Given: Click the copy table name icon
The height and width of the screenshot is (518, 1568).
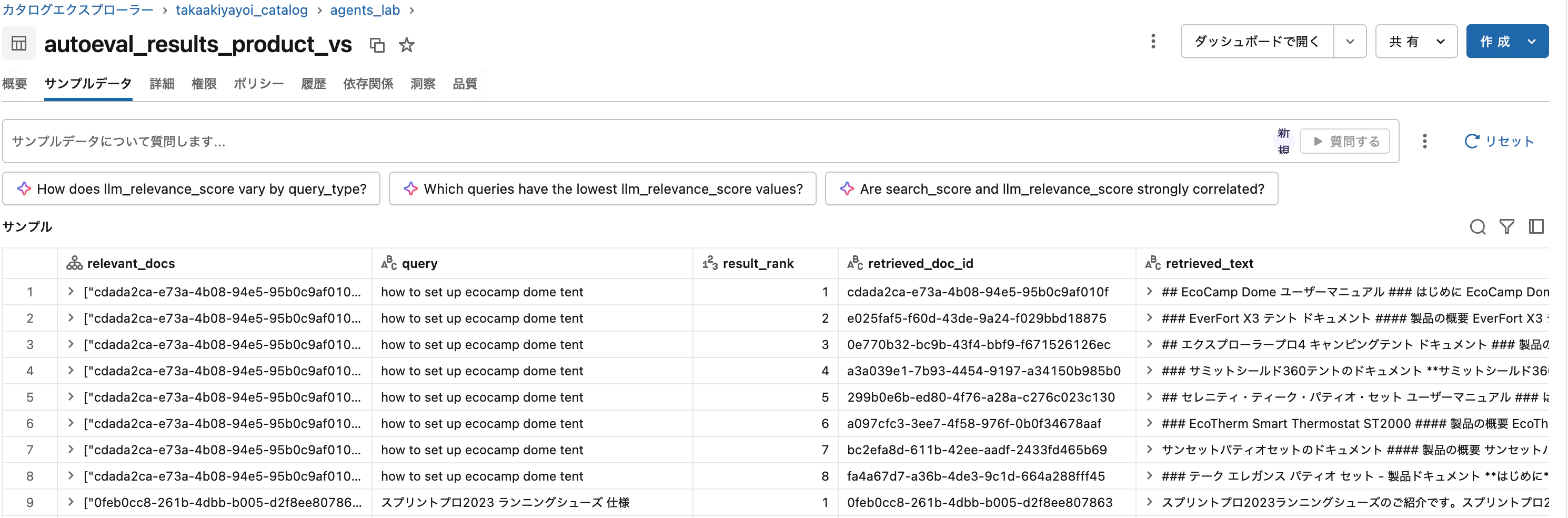Looking at the screenshot, I should (377, 44).
